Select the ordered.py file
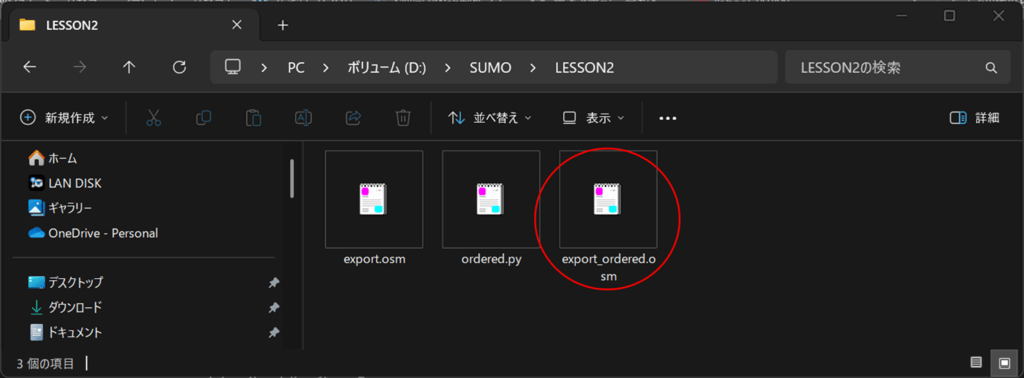Image resolution: width=1024 pixels, height=378 pixels. tap(491, 208)
